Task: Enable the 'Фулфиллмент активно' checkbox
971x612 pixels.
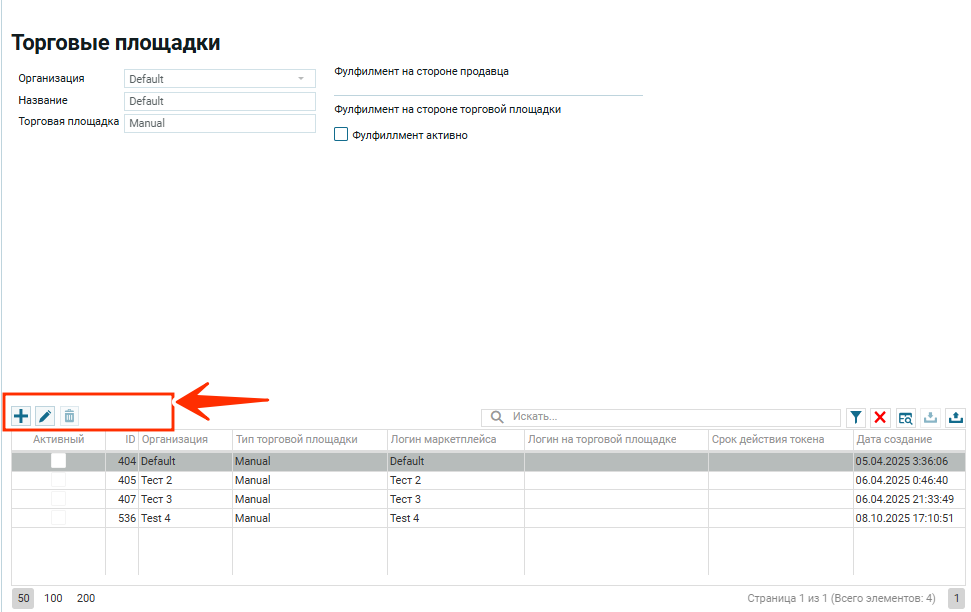Action: (x=341, y=135)
